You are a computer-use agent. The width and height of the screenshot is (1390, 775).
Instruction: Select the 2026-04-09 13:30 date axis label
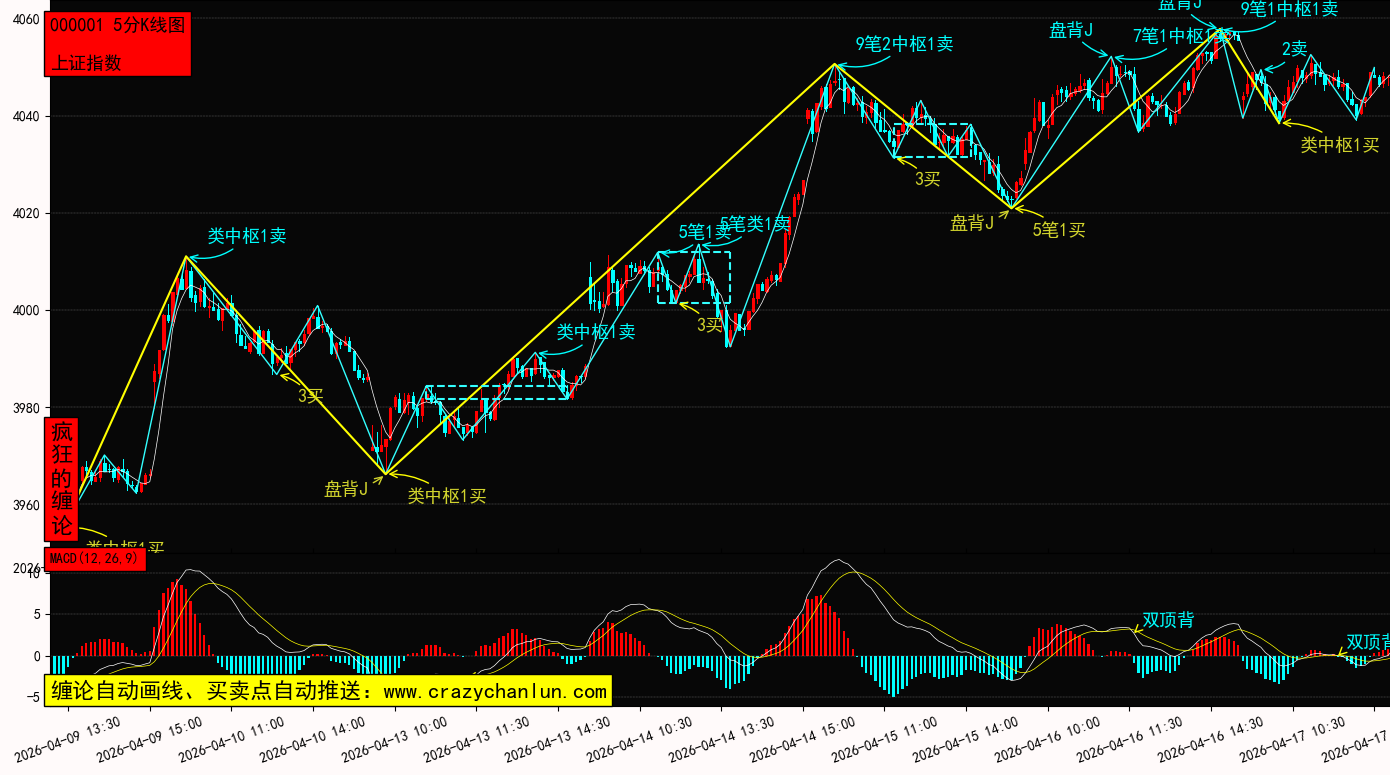pyautogui.click(x=69, y=738)
